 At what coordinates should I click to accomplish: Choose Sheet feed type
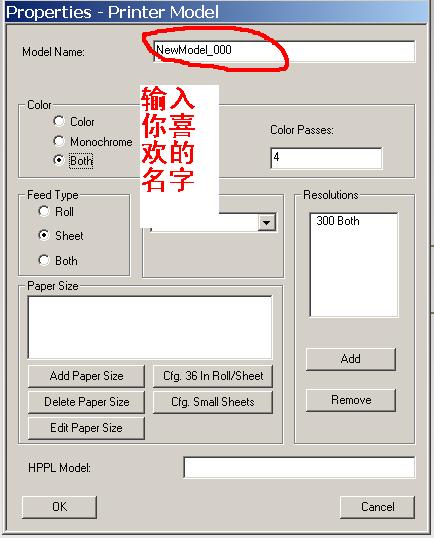(44, 235)
